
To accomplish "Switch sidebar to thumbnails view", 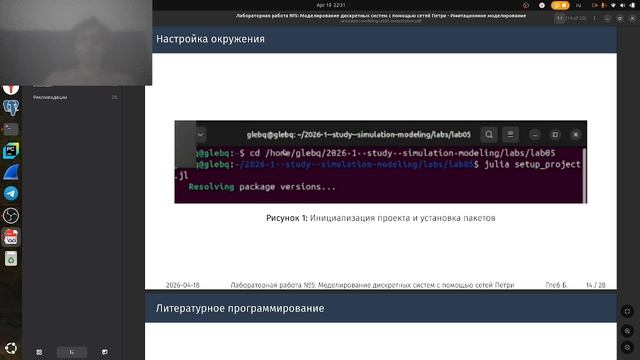I will pos(39,352).
